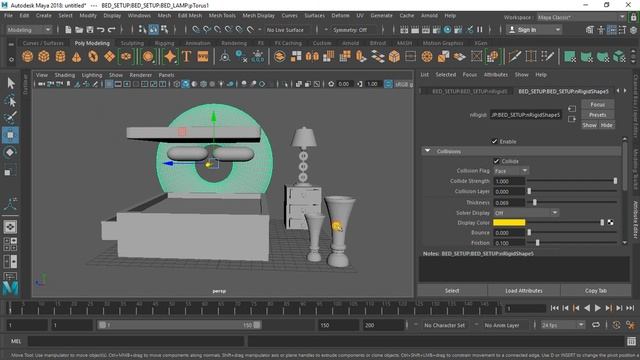640x360 pixels.
Task: Click the star-shaped shelf icon
Action: tap(170, 56)
